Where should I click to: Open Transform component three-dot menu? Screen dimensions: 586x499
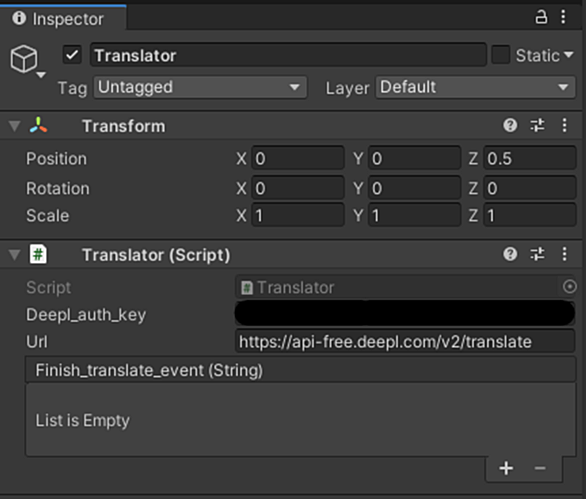(x=564, y=125)
